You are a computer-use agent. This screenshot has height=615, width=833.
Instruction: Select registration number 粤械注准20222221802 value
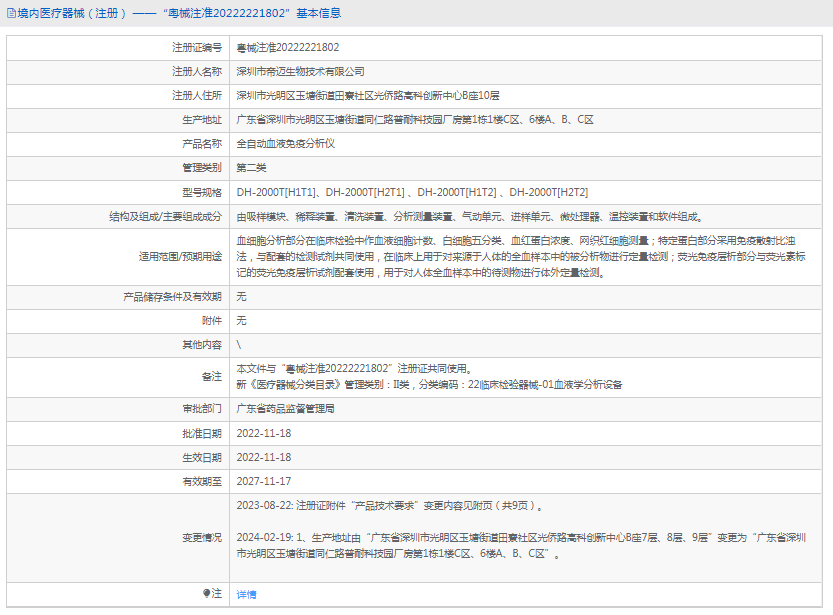[287, 48]
